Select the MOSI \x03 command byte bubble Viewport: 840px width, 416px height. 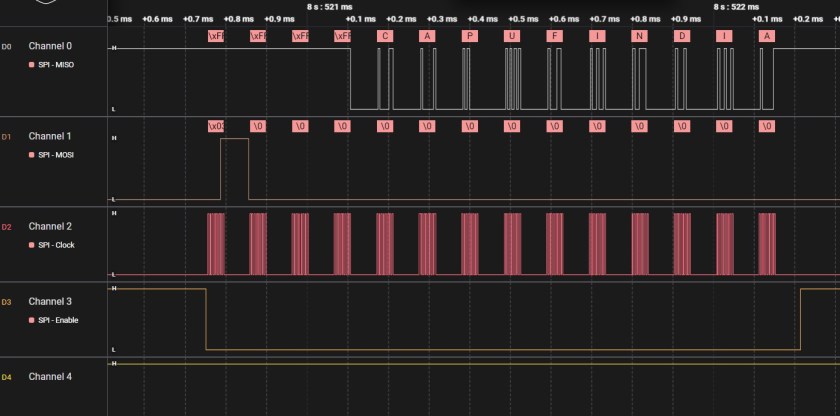pos(216,126)
